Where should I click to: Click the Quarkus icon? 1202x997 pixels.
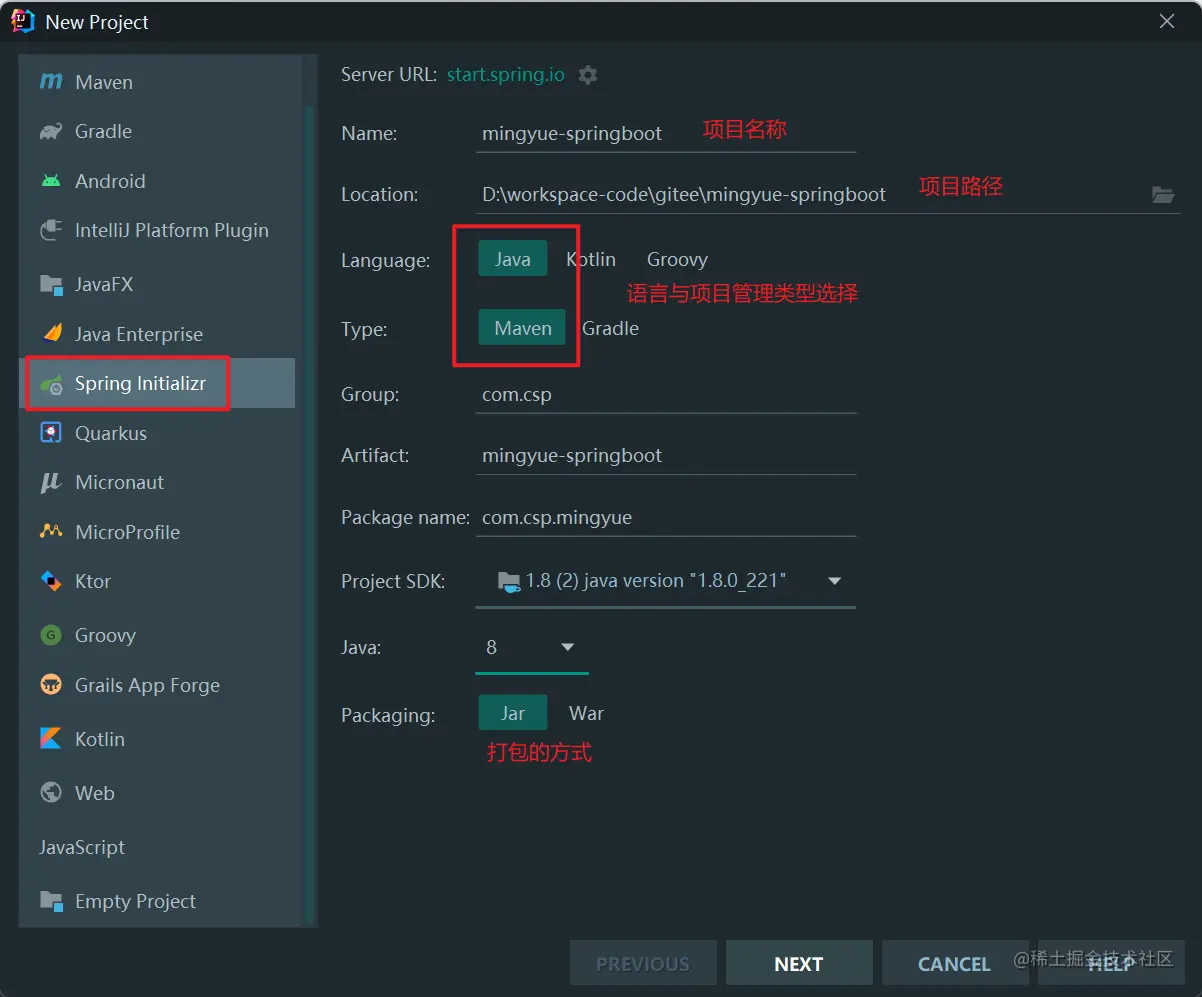pyautogui.click(x=51, y=433)
